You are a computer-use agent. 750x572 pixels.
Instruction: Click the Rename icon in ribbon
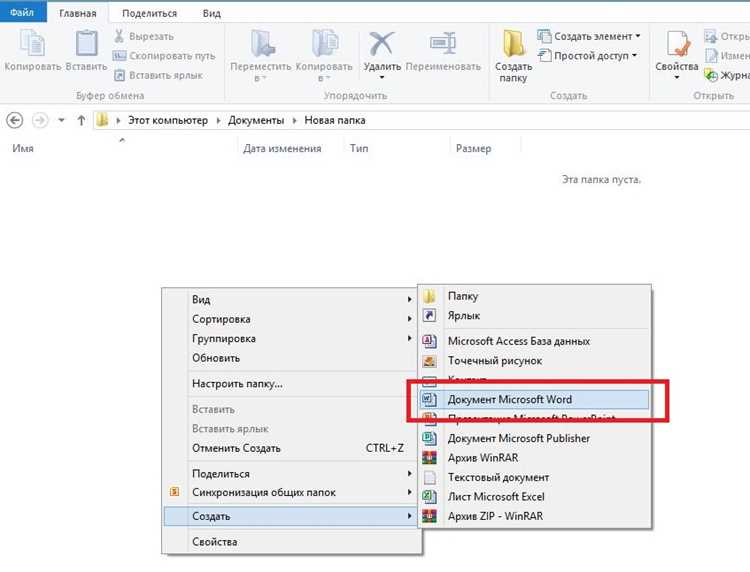[443, 43]
